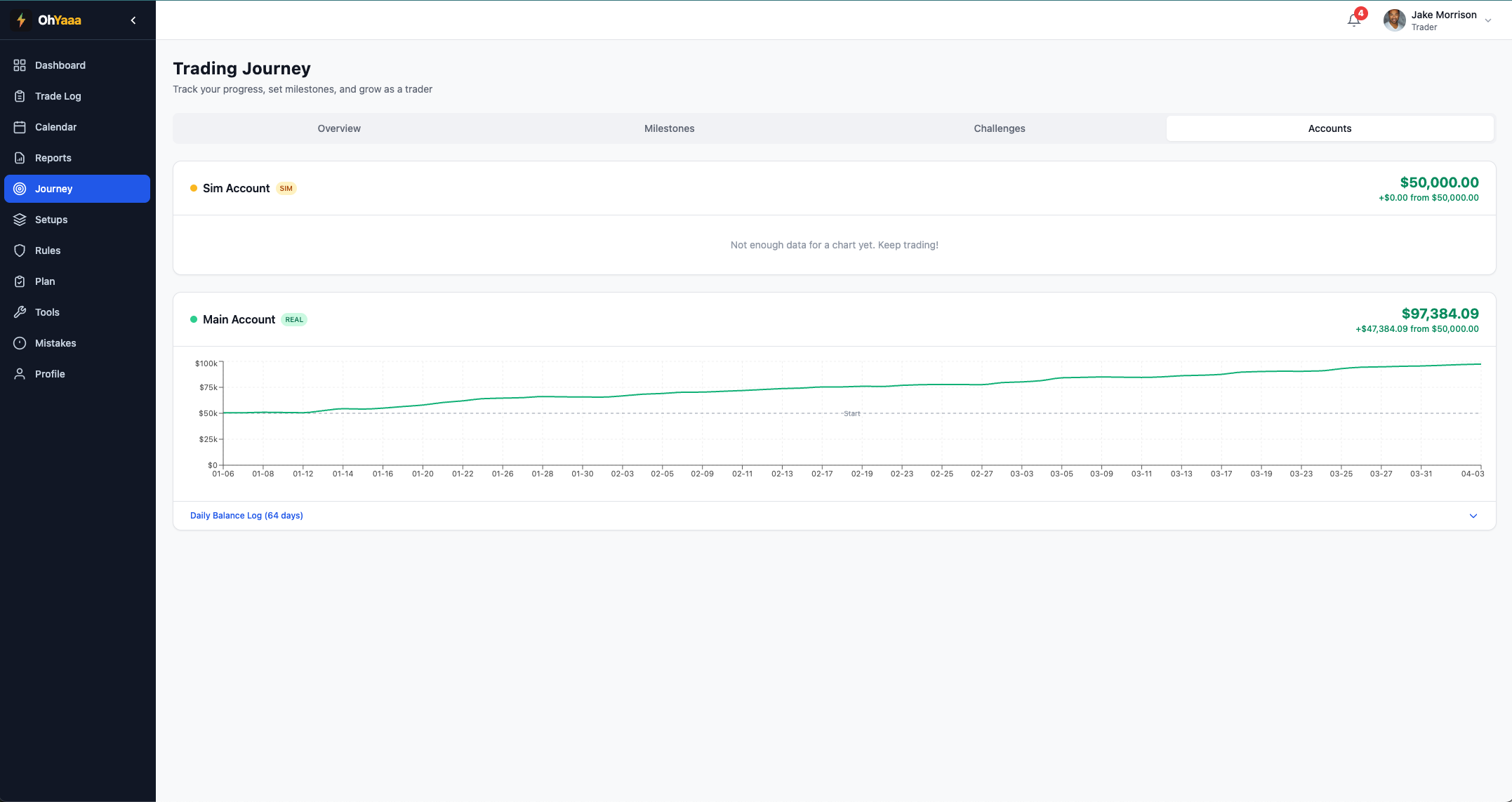Open the Daily Balance Log link
The image size is (1512, 802).
point(246,515)
